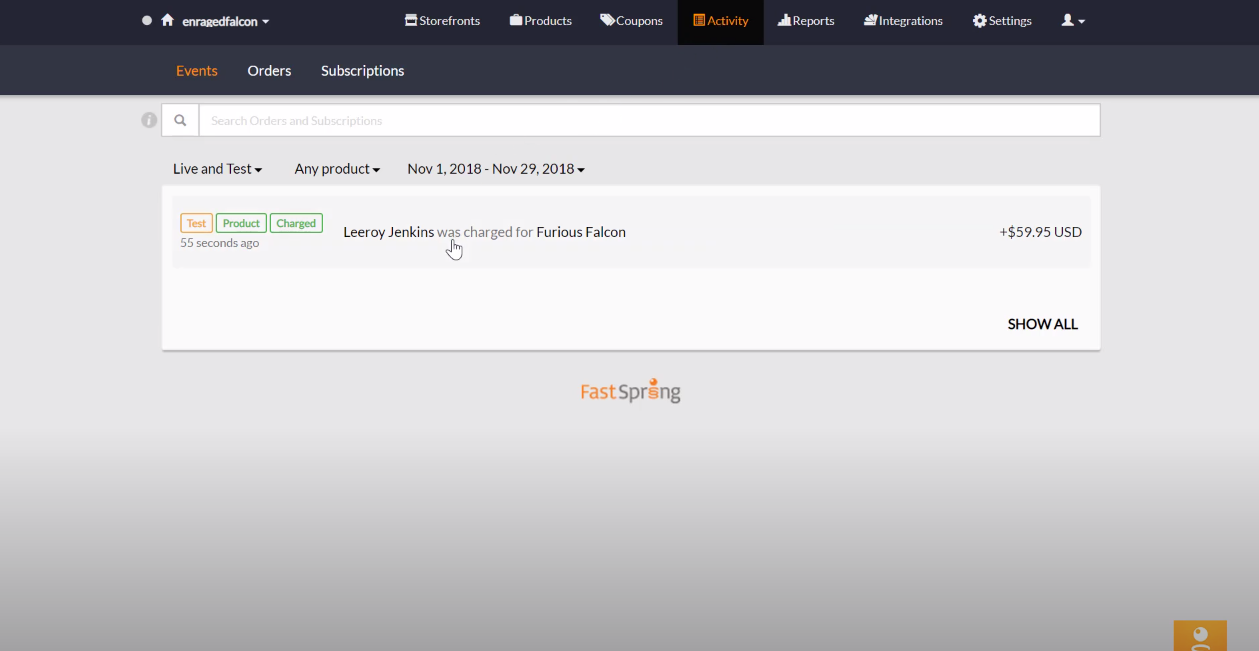This screenshot has height=651, width=1259.
Task: Open the Leeroy Jenkins customer link
Action: pyautogui.click(x=389, y=232)
